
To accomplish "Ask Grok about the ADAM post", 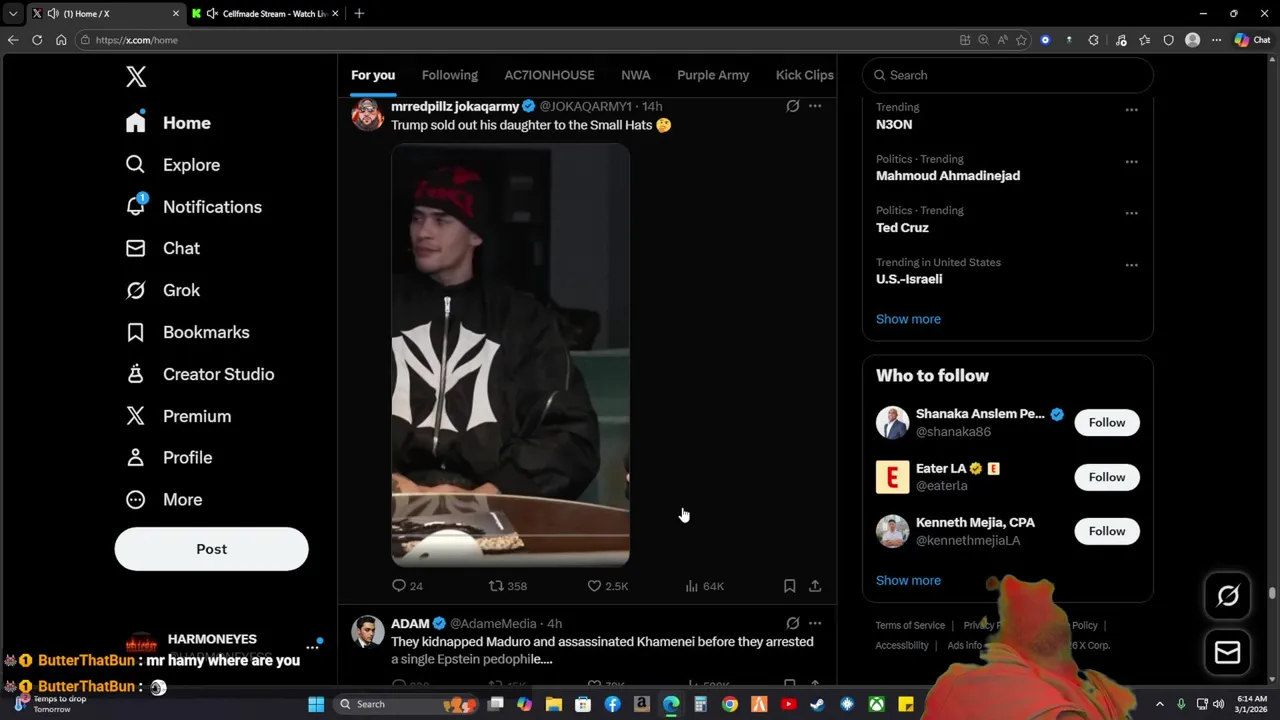I will click(793, 623).
